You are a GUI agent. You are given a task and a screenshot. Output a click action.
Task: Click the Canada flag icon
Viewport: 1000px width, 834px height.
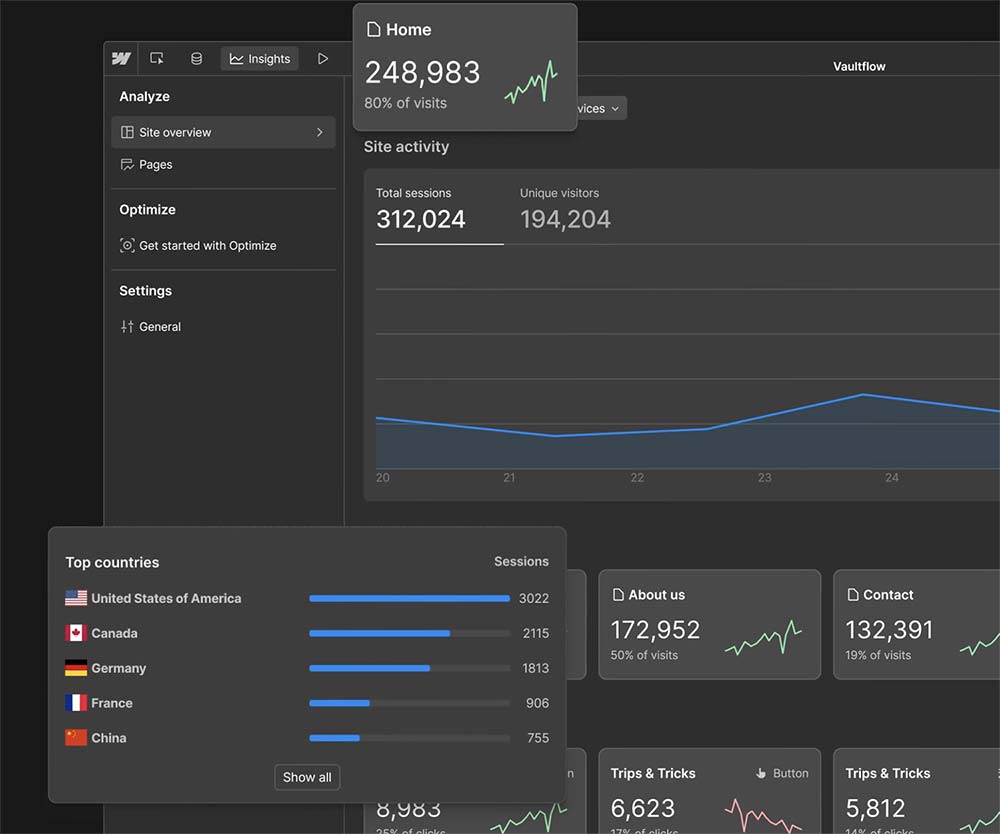76,633
